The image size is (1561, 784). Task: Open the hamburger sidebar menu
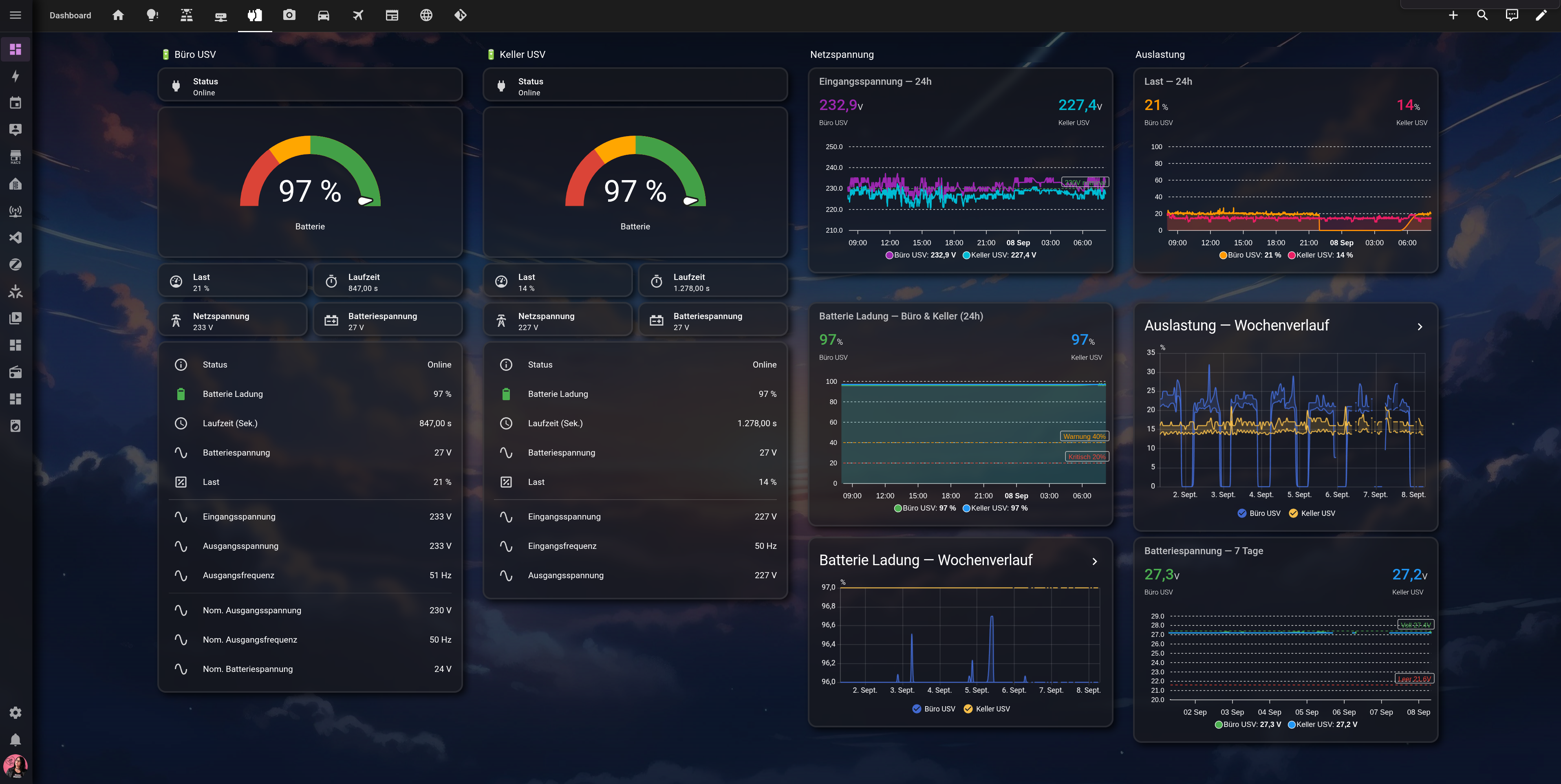click(x=16, y=15)
